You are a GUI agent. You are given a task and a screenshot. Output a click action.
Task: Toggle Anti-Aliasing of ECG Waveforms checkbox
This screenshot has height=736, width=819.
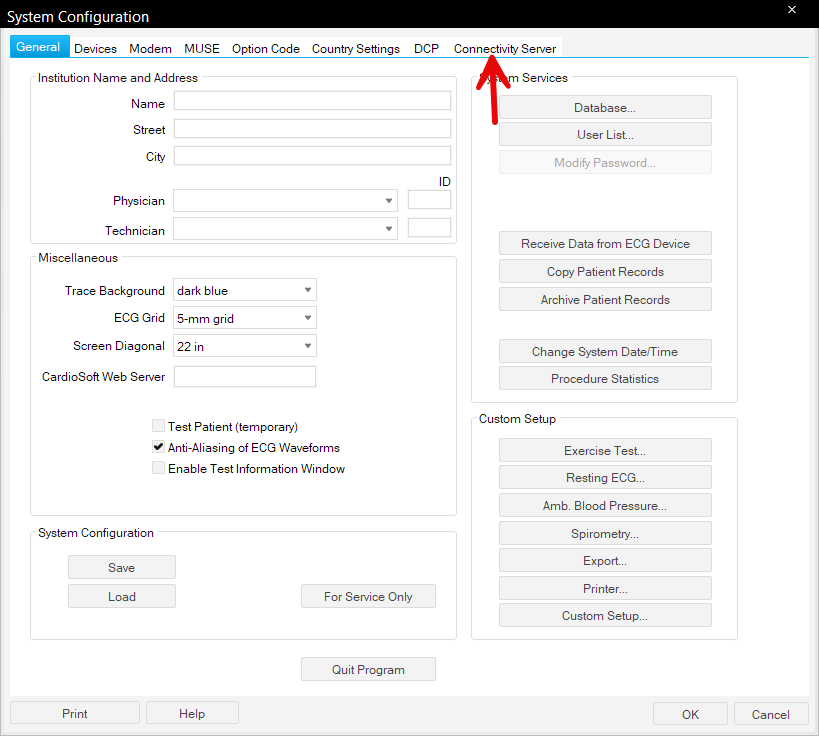pyautogui.click(x=159, y=448)
